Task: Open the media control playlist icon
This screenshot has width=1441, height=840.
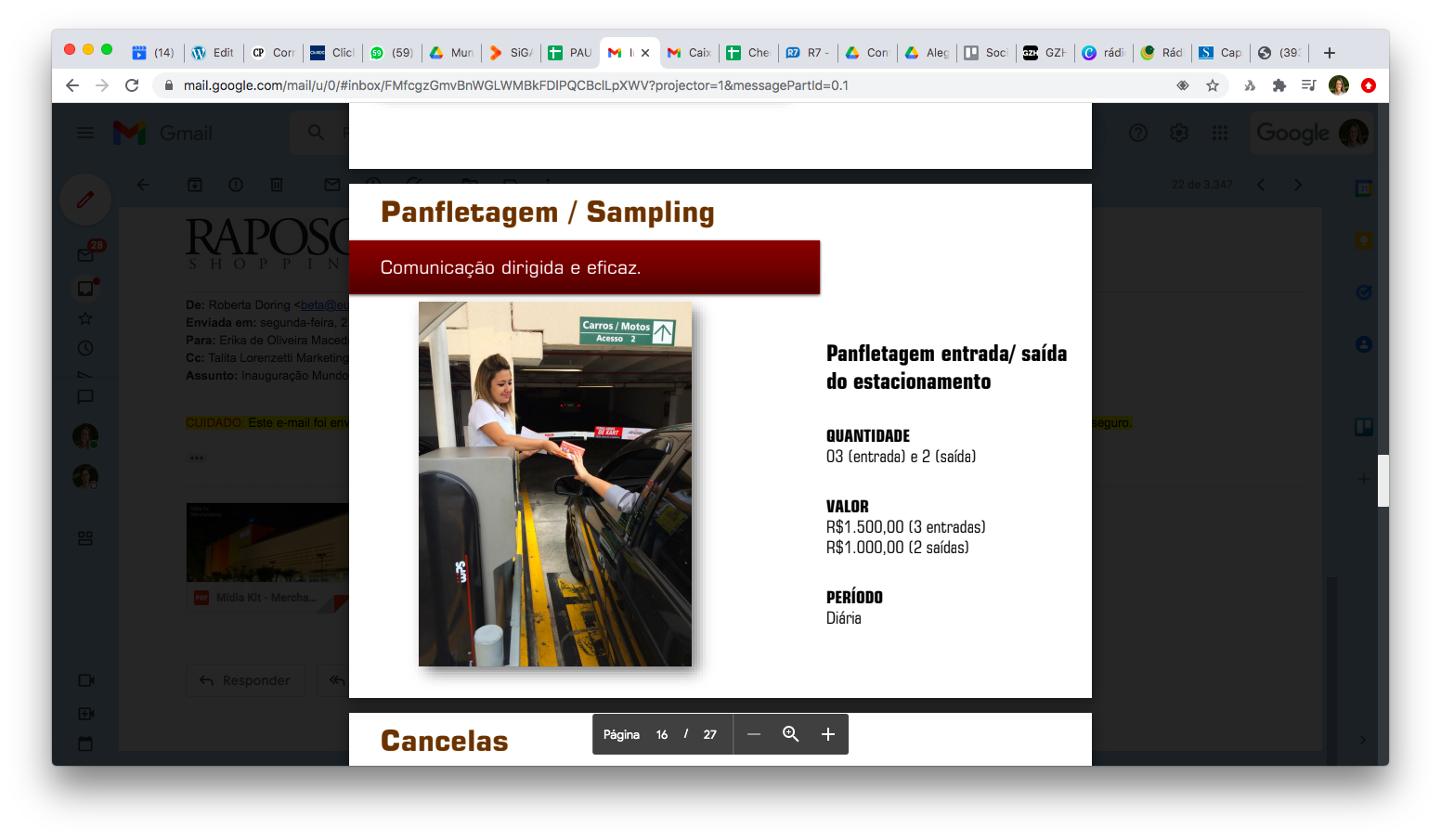Action: pyautogui.click(x=1309, y=85)
